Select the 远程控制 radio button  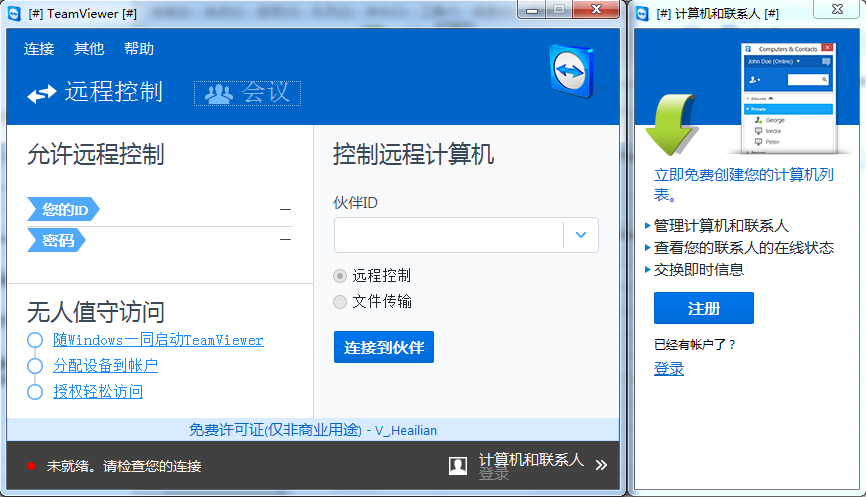340,276
